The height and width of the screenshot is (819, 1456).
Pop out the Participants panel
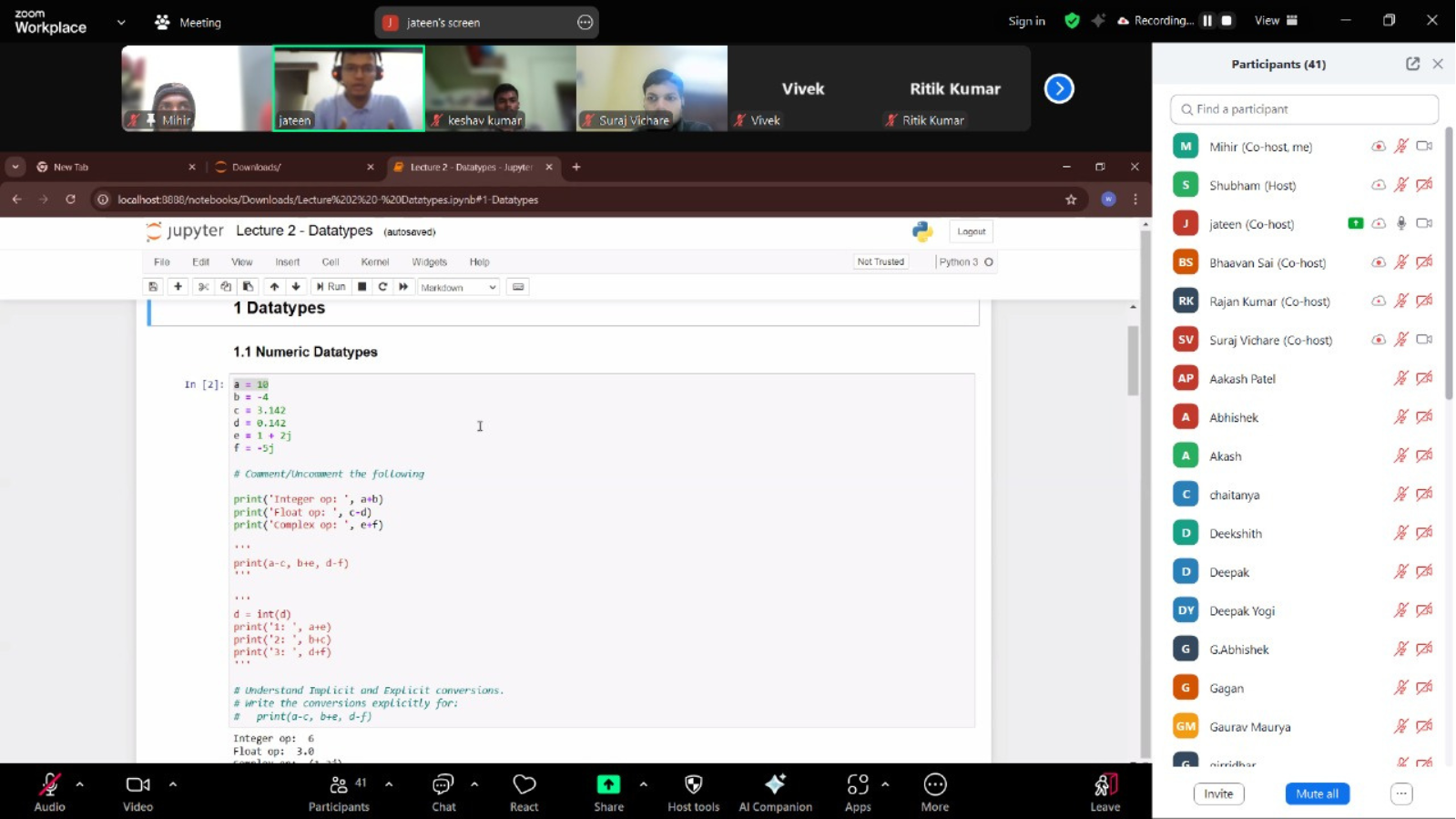(1413, 64)
